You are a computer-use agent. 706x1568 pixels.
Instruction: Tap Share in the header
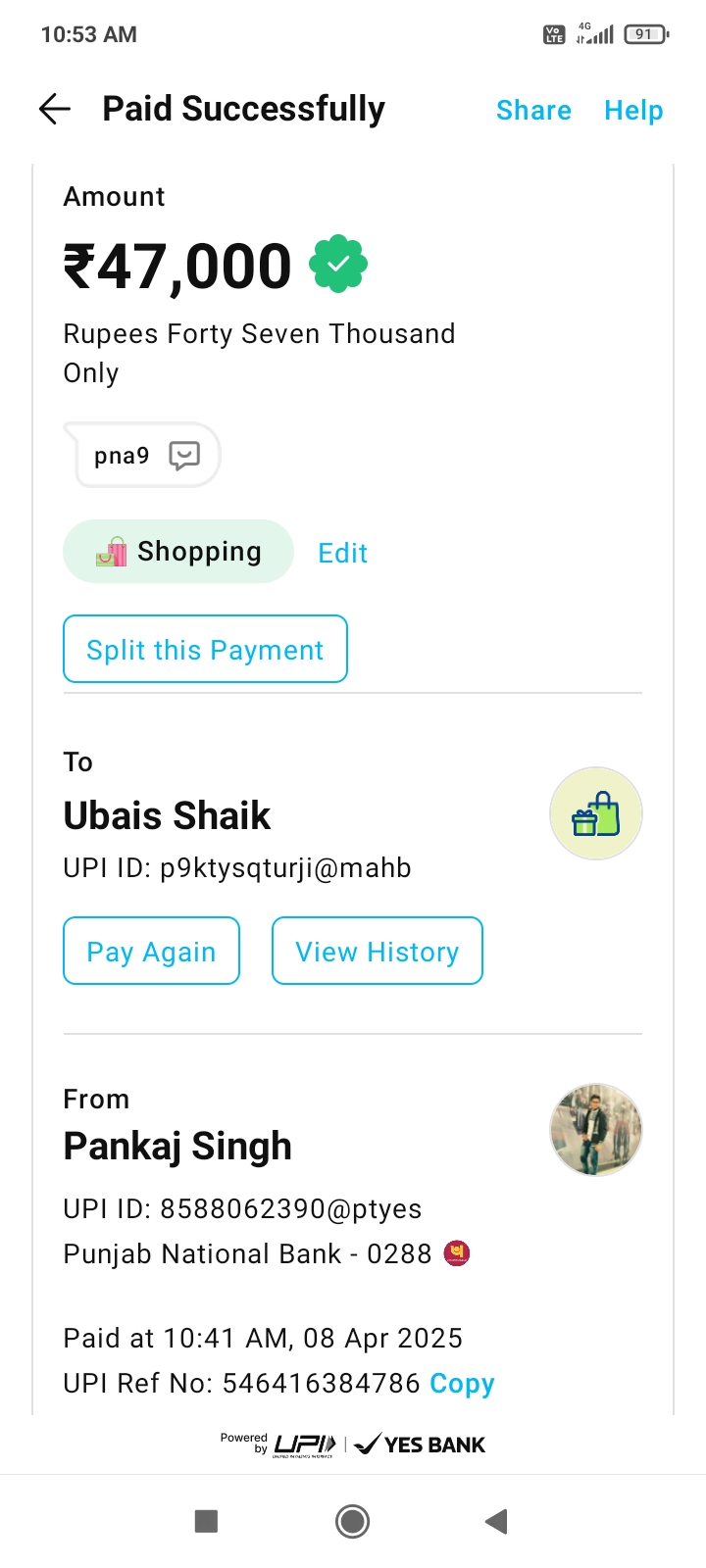[x=533, y=110]
